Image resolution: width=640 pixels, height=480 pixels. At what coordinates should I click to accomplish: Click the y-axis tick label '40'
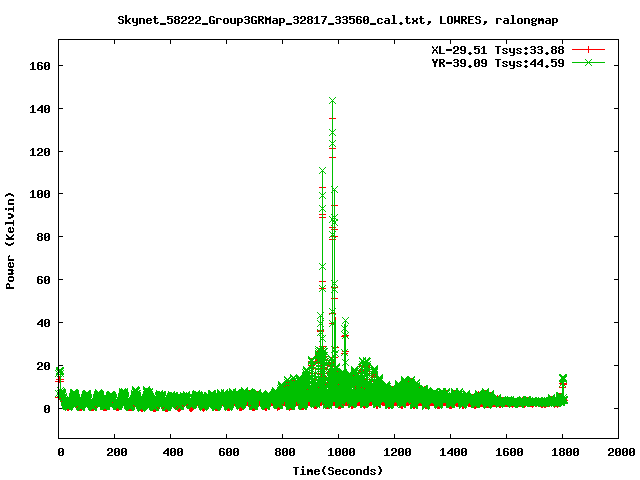click(43, 323)
